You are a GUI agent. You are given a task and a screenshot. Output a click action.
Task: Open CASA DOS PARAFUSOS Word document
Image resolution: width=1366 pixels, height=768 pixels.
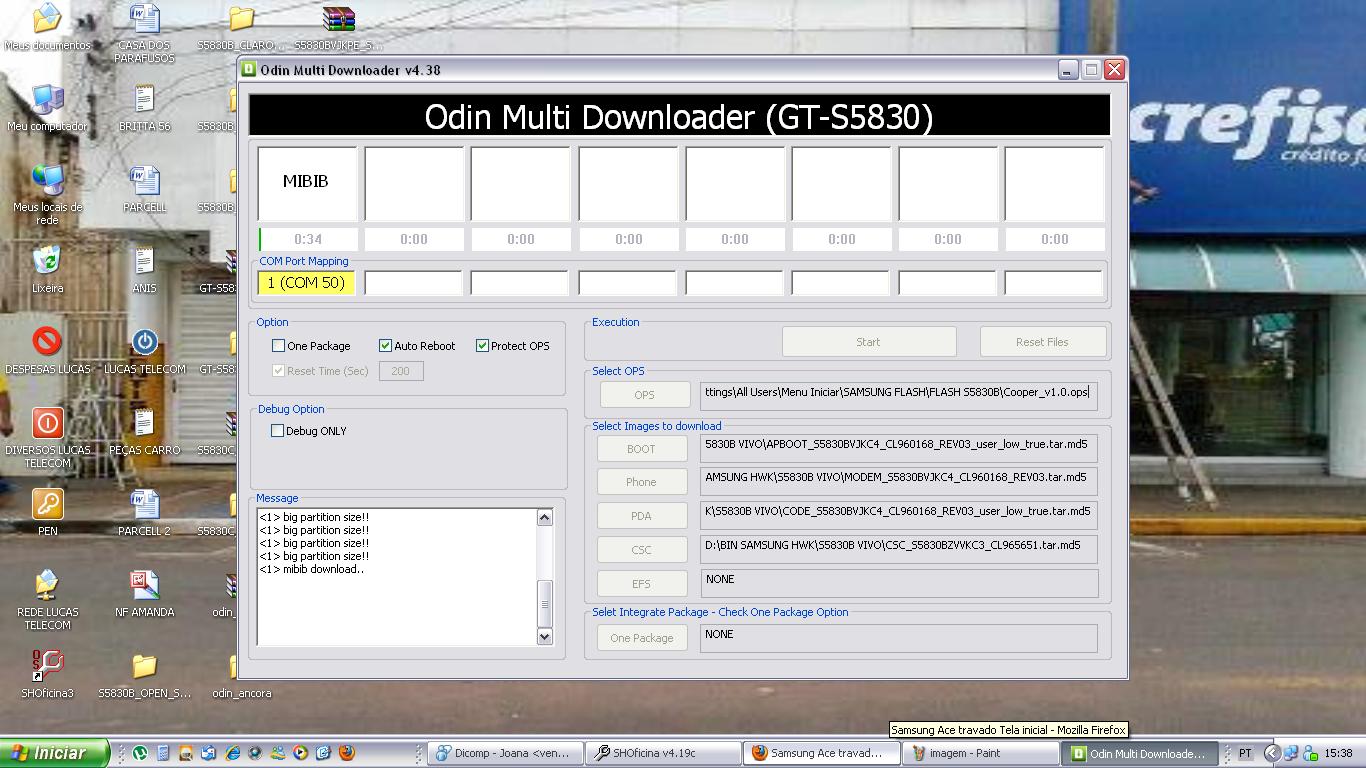point(145,33)
